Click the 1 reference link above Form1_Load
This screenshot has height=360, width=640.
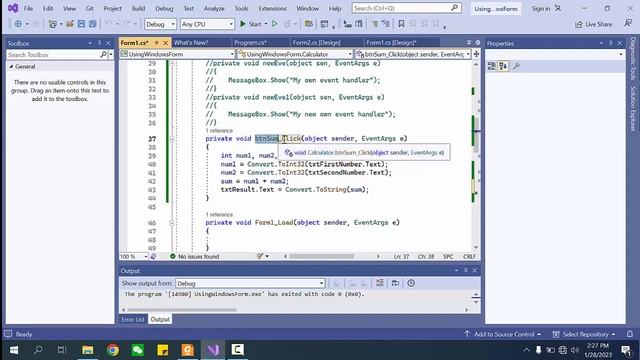click(x=219, y=214)
